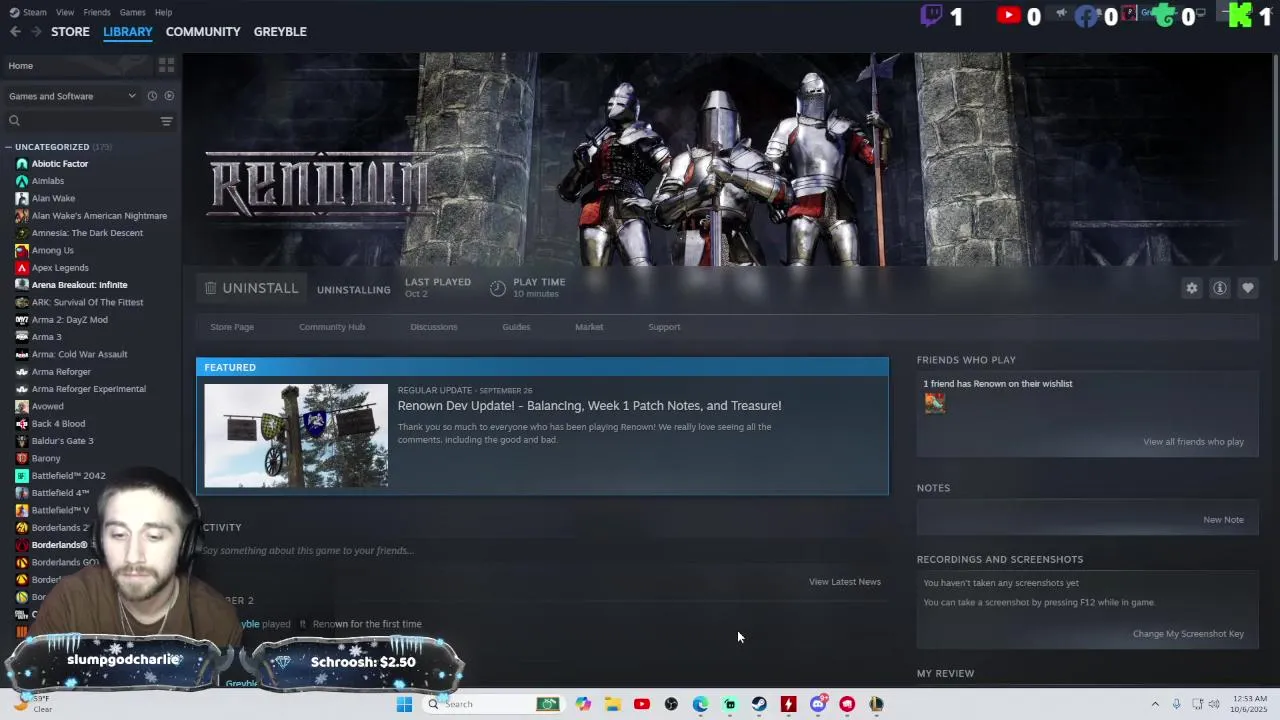Open the GREYBLE profile tab
Image resolution: width=1280 pixels, height=720 pixels.
coord(280,32)
